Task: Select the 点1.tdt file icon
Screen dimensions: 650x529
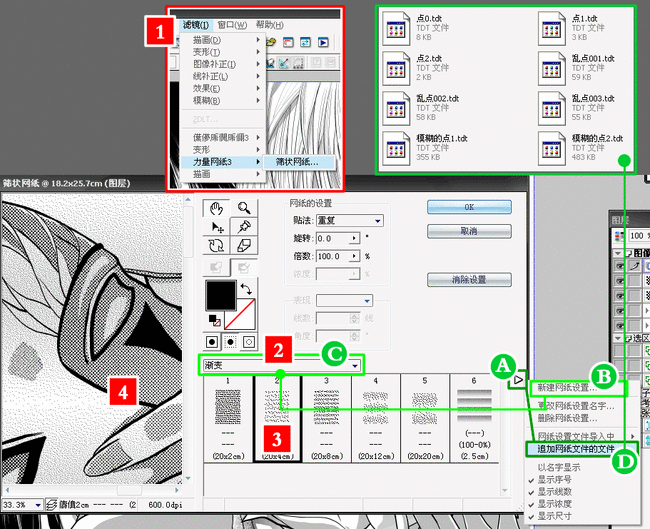Action: tap(552, 29)
